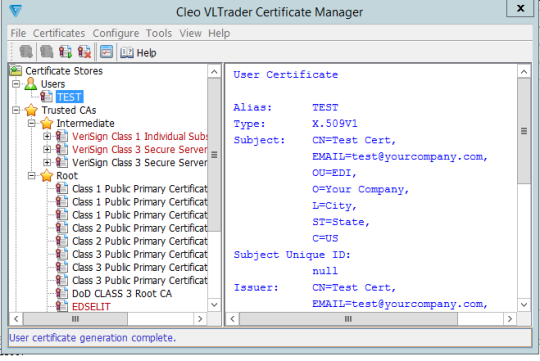Image resolution: width=540 pixels, height=361 pixels.
Task: Click the tree pane scroll right arrow
Action: click(x=200, y=319)
